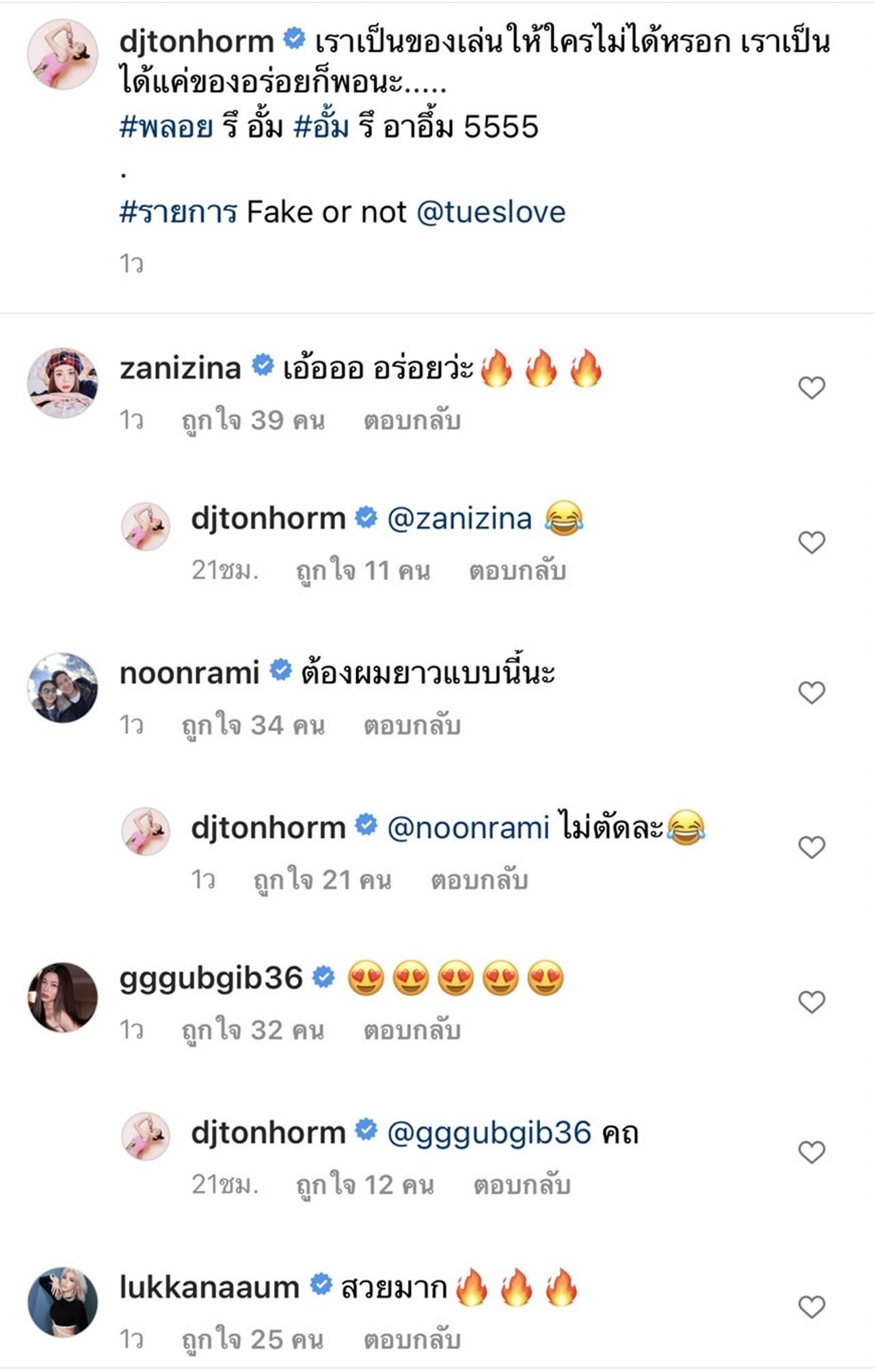Reply to lukkanaaum's comment
875x1372 pixels.
tap(412, 1339)
